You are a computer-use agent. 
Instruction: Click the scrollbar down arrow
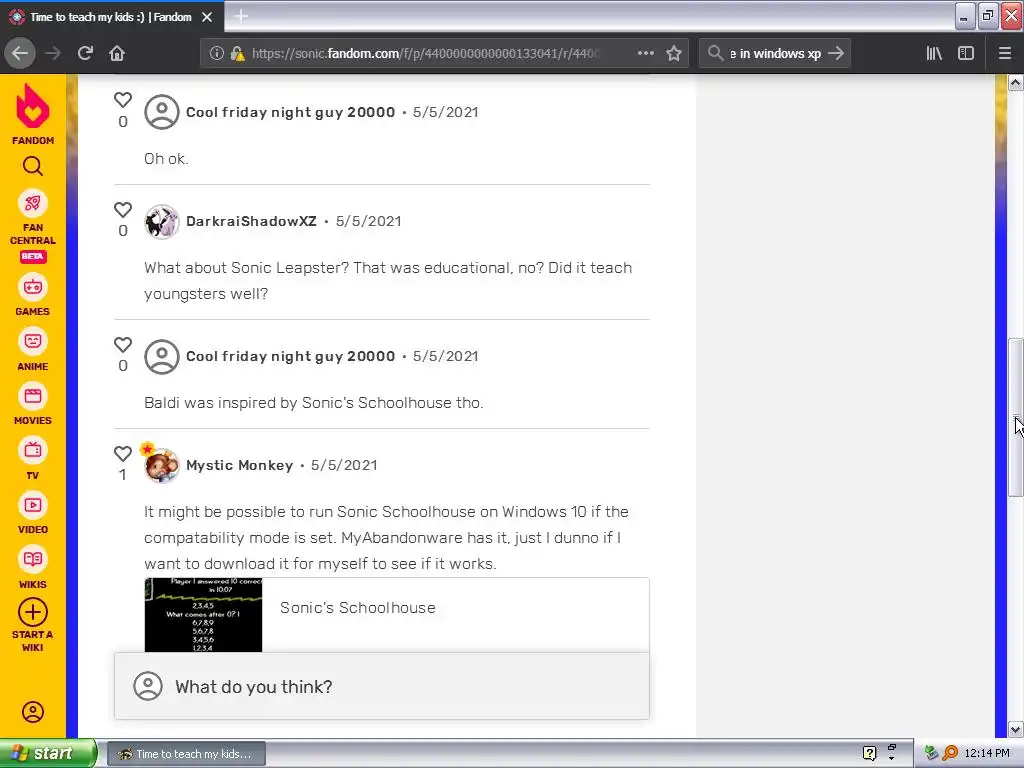pos(1015,729)
